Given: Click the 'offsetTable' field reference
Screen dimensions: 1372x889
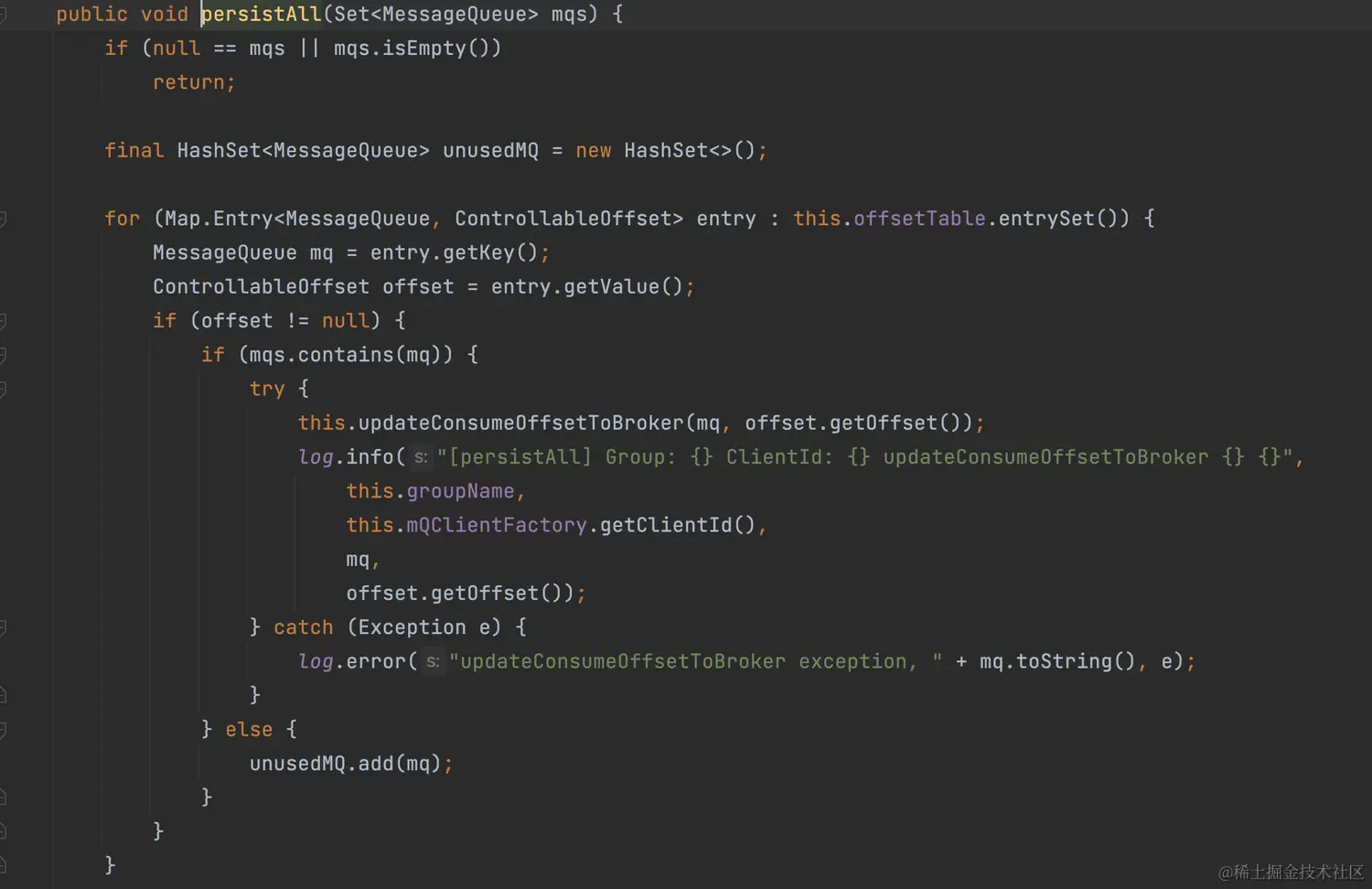Looking at the screenshot, I should tap(919, 219).
